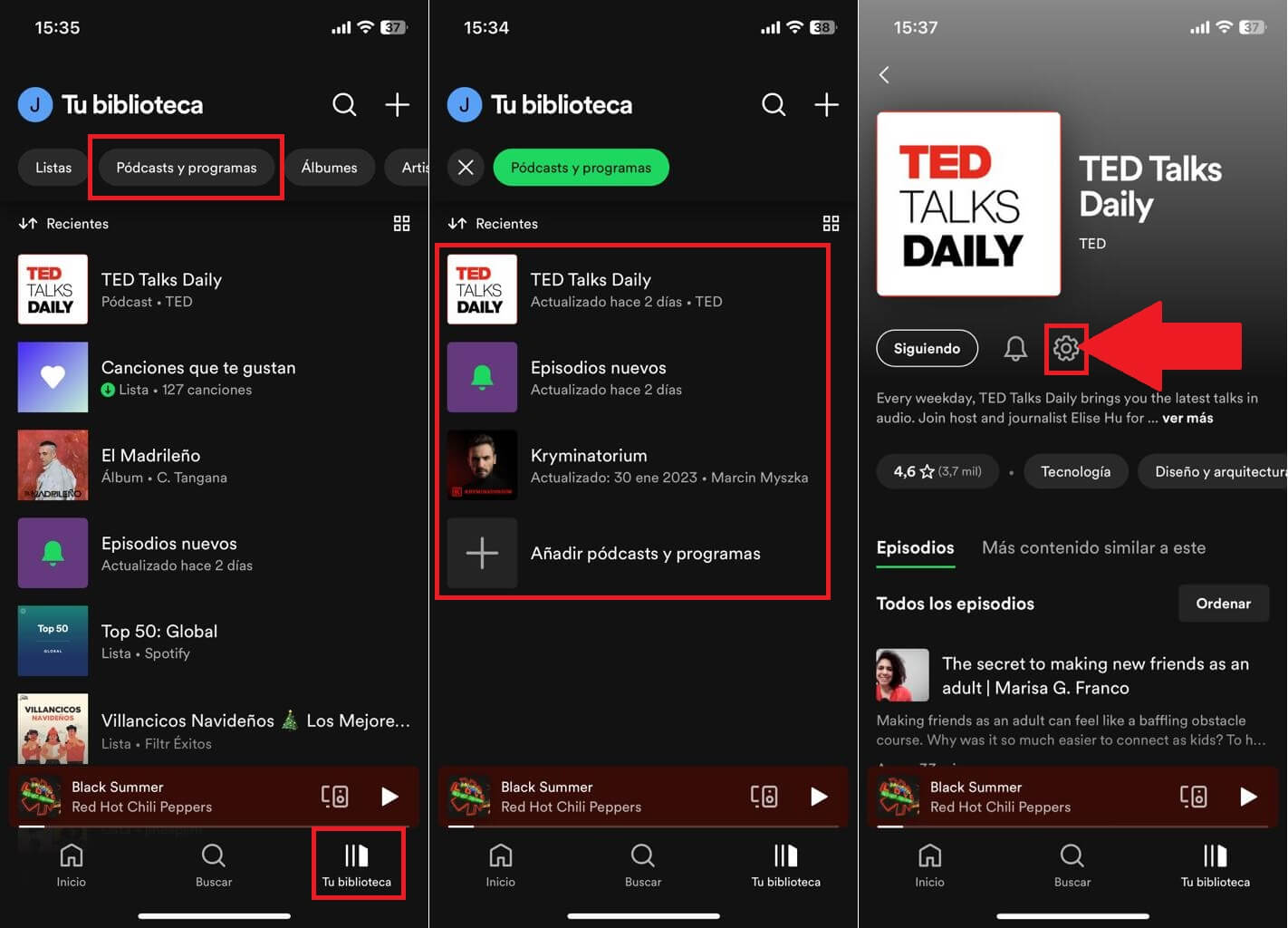Open Villancicos Navideños playlist

[x=215, y=730]
